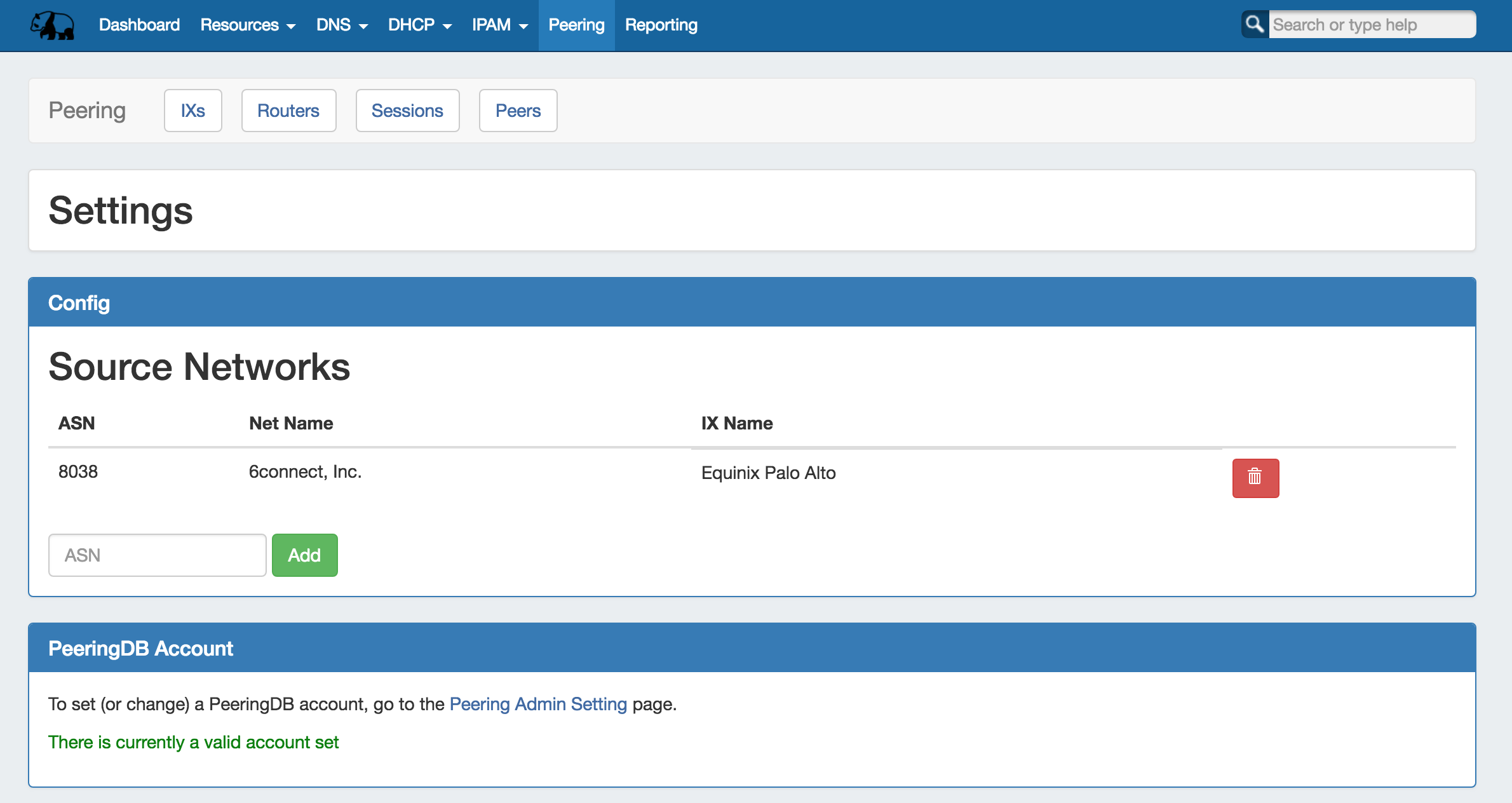
Task: Go to the Dashboard menu item
Action: [x=139, y=25]
